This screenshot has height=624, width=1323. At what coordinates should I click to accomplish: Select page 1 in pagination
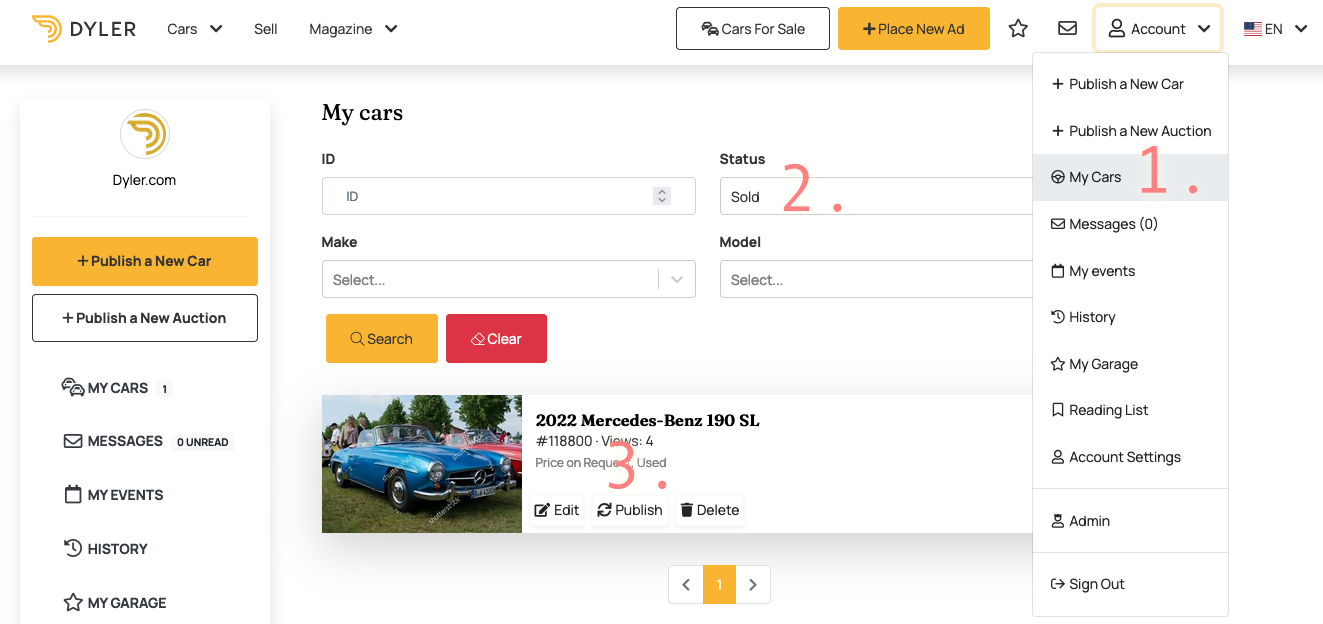tap(719, 585)
